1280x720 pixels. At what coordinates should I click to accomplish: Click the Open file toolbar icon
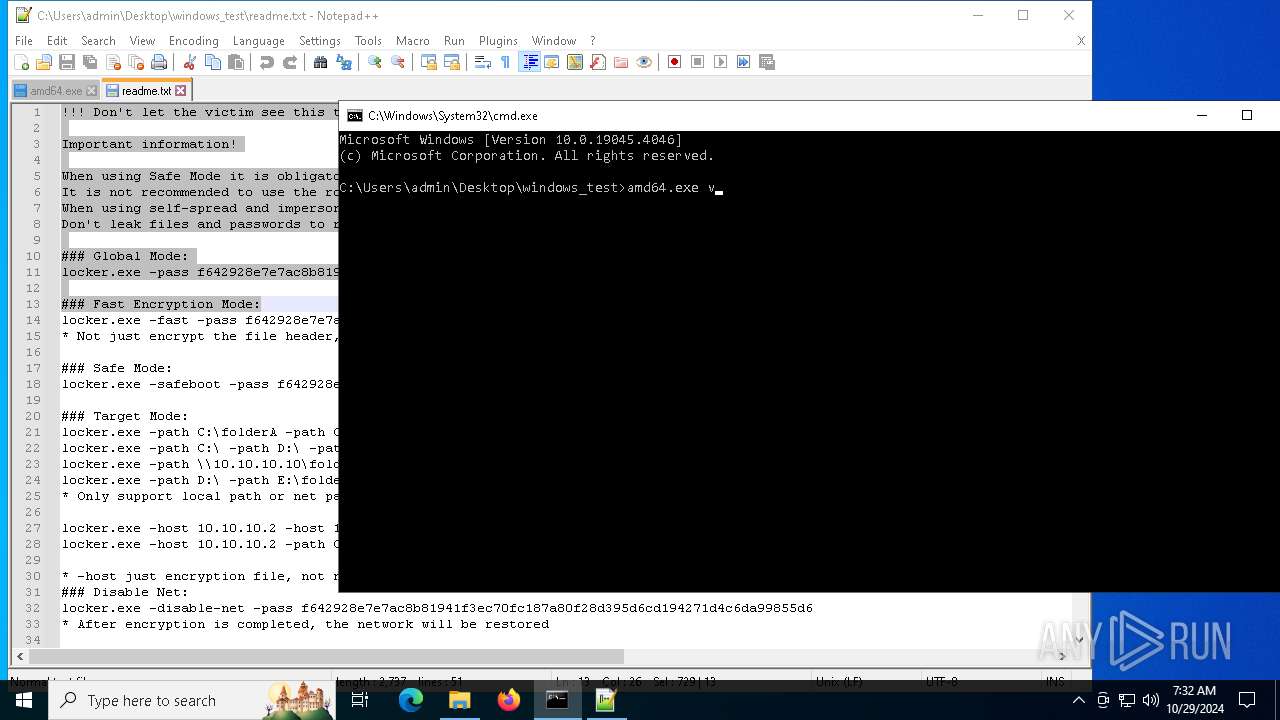point(44,62)
